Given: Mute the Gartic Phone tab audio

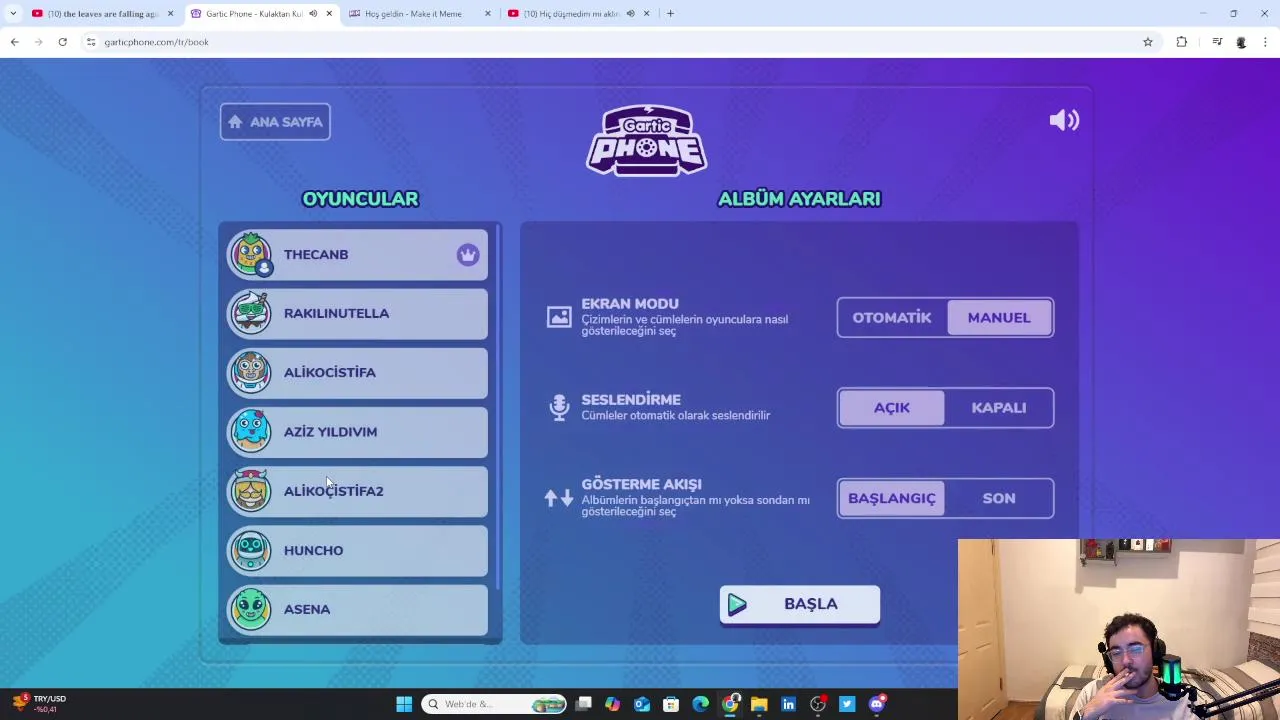Looking at the screenshot, I should click(x=313, y=14).
